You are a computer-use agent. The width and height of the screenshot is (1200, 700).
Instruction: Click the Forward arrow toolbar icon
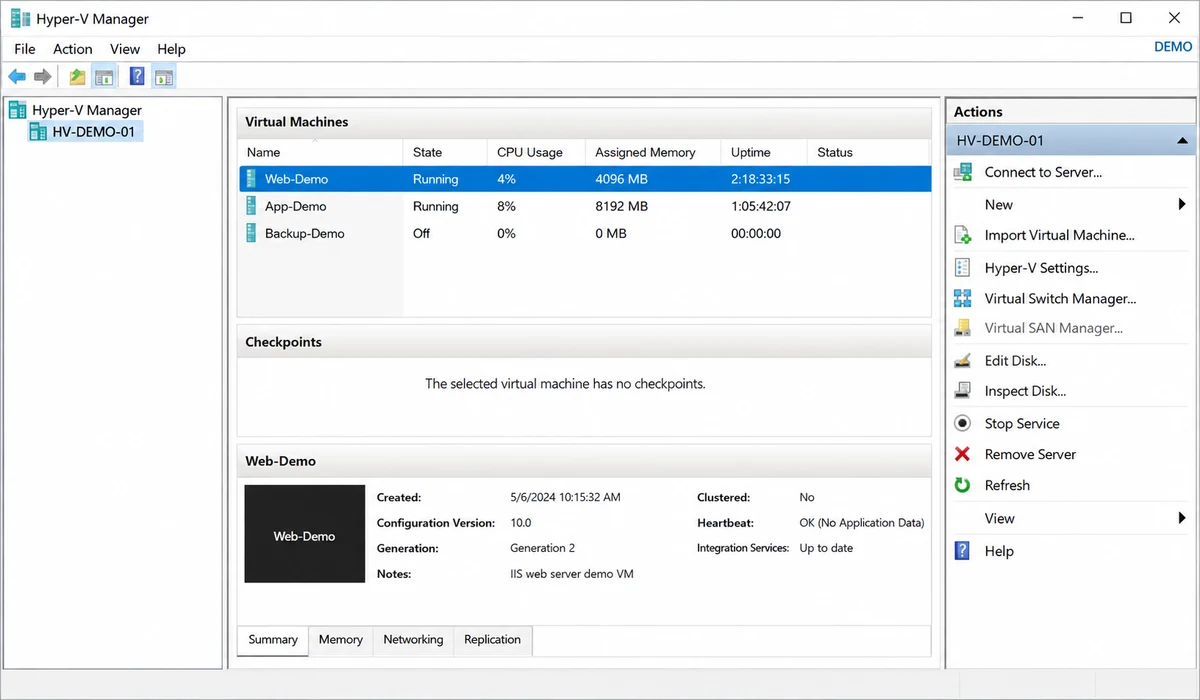click(x=42, y=76)
